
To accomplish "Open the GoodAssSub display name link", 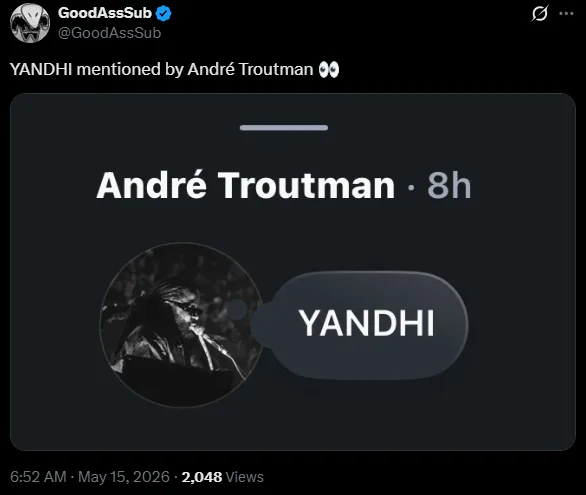I will click(105, 13).
